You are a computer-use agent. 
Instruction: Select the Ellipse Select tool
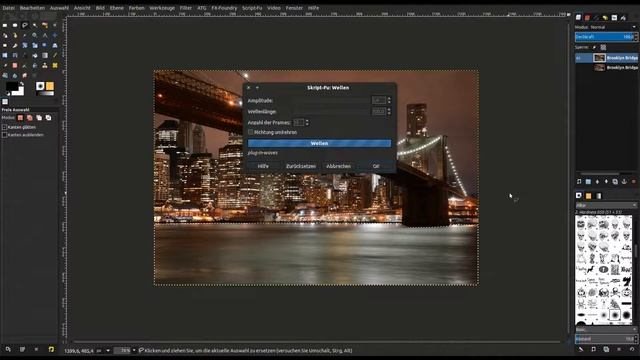[15, 25]
